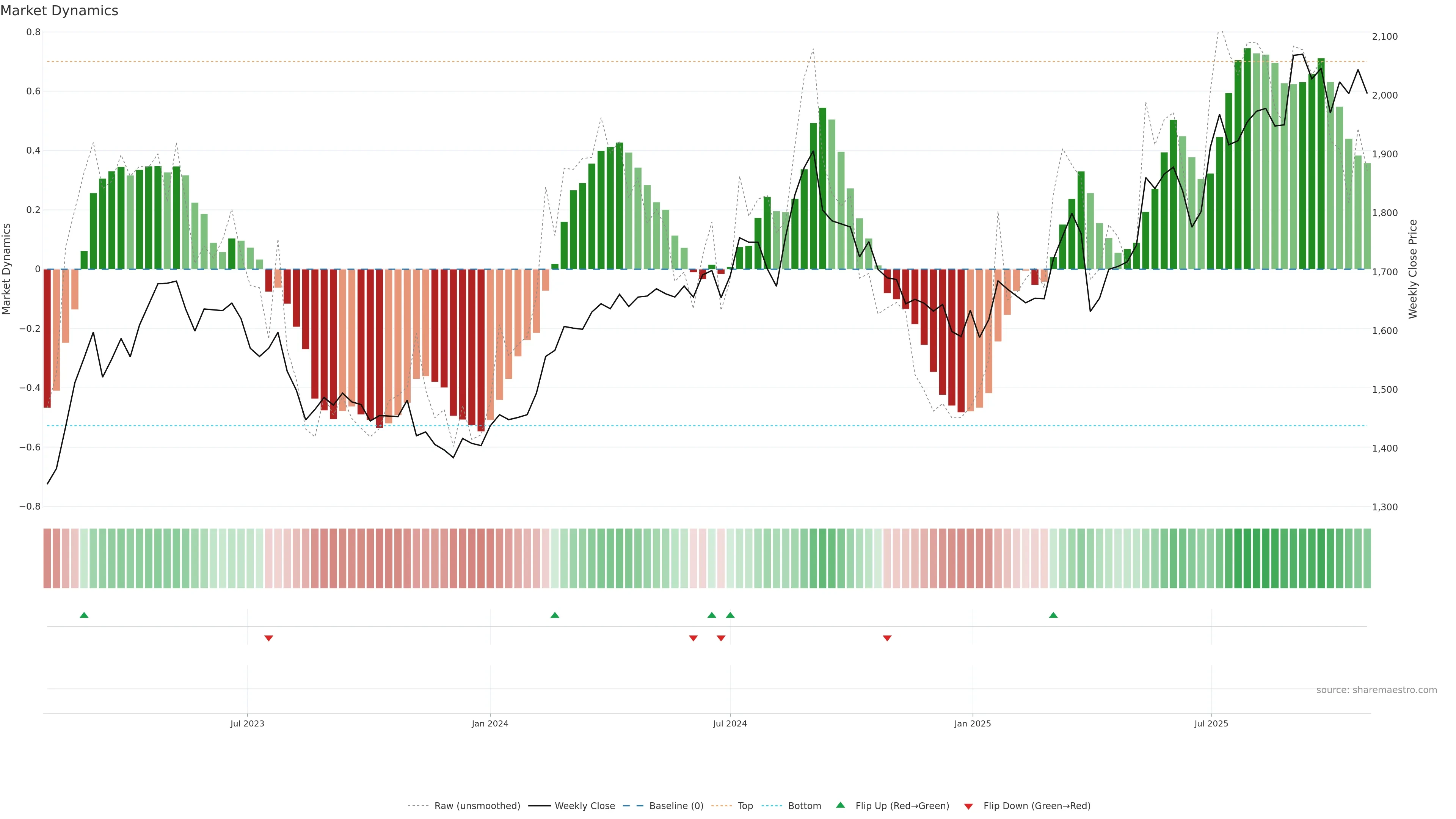Click the red flip-down triangle after Jul 2023

(x=269, y=638)
